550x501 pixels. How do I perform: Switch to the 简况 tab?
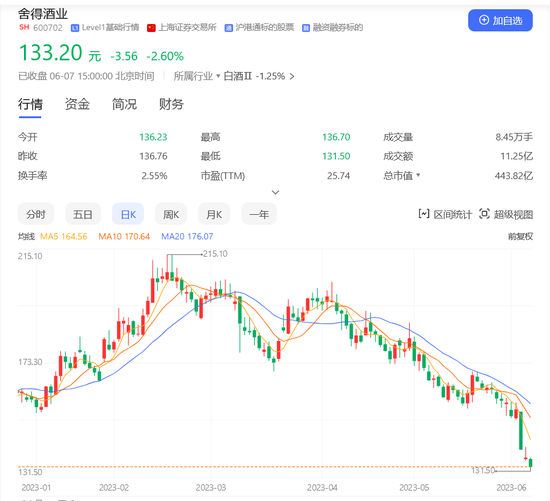(x=124, y=105)
